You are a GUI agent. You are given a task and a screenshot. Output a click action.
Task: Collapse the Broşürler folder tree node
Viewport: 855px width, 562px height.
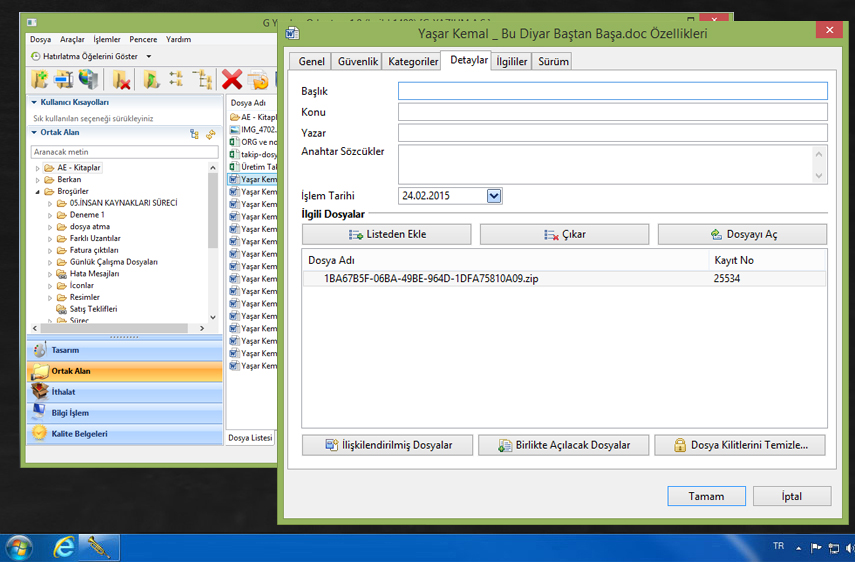pyautogui.click(x=37, y=191)
